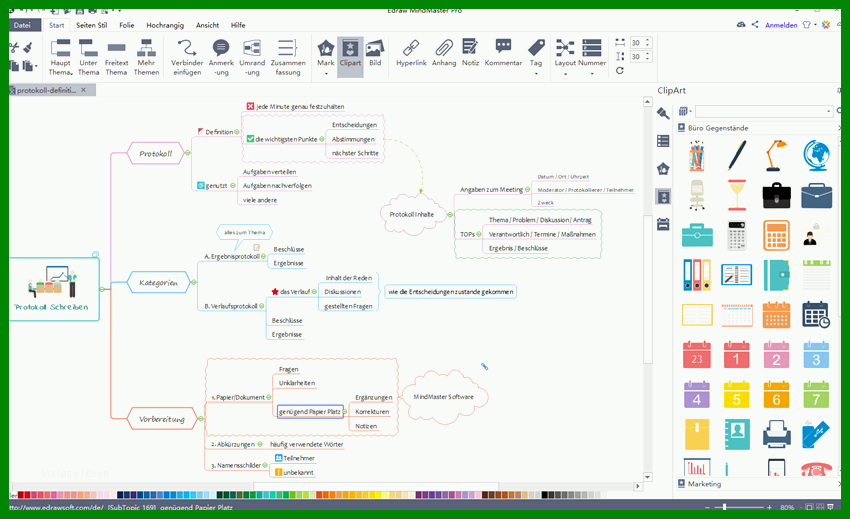Select the genügend Papier Platz topic
This screenshot has width=850, height=519.
click(x=310, y=412)
